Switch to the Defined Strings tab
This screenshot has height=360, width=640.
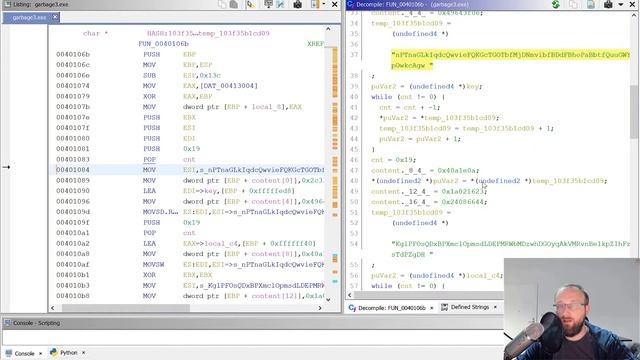click(469, 307)
